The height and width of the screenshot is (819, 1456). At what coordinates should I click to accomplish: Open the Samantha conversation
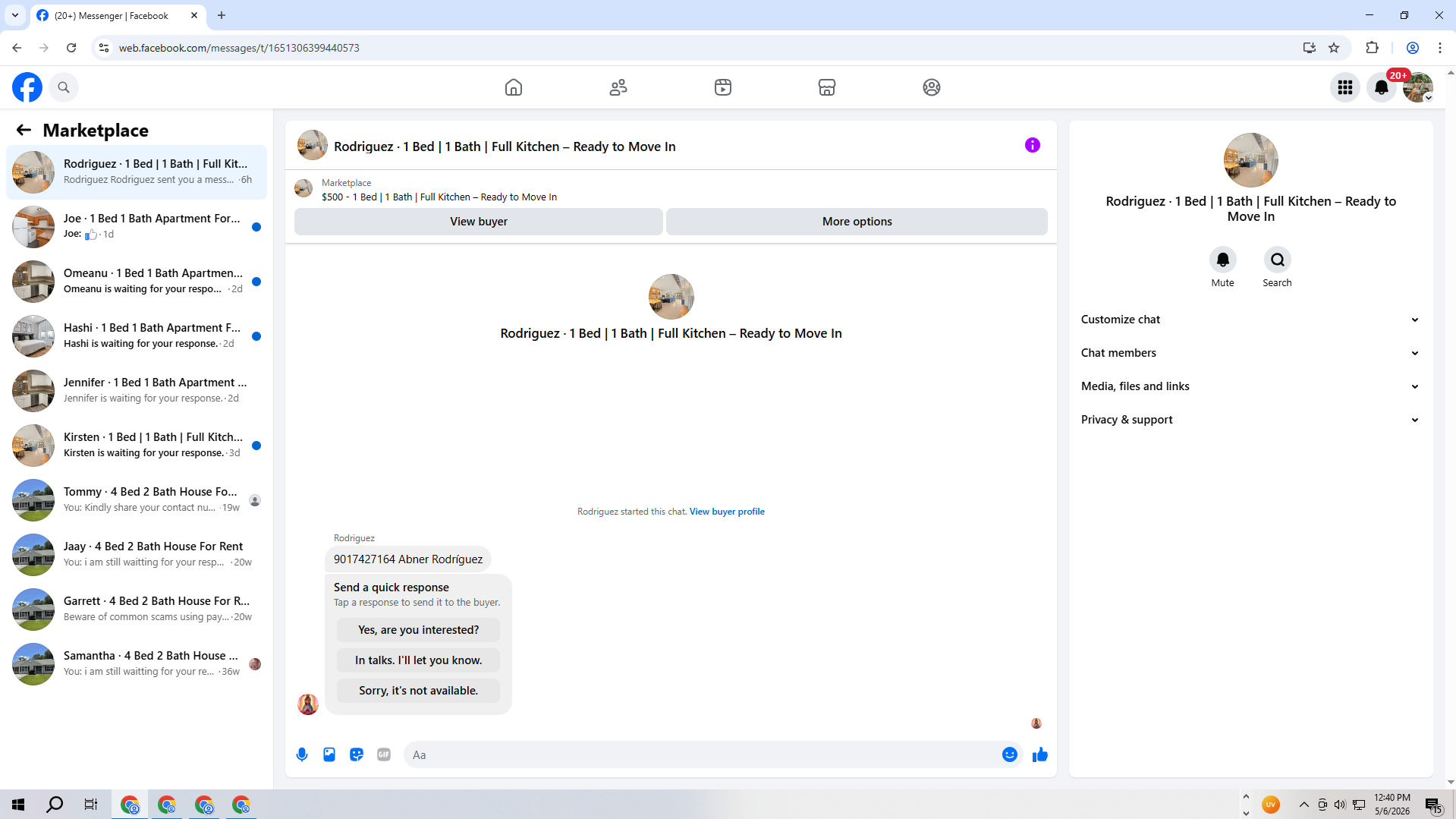[x=137, y=664]
